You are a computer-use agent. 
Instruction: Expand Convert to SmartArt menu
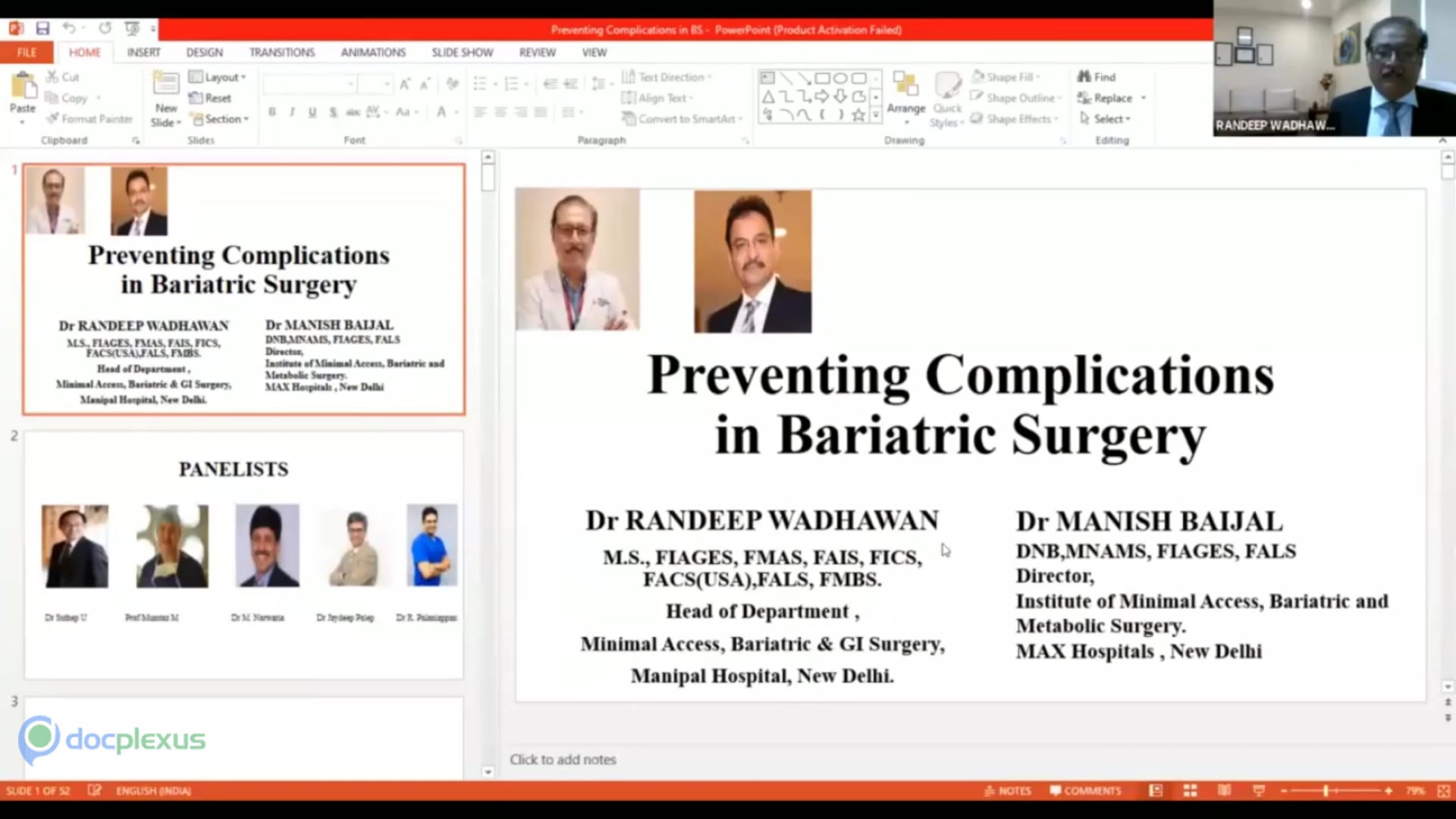[682, 119]
